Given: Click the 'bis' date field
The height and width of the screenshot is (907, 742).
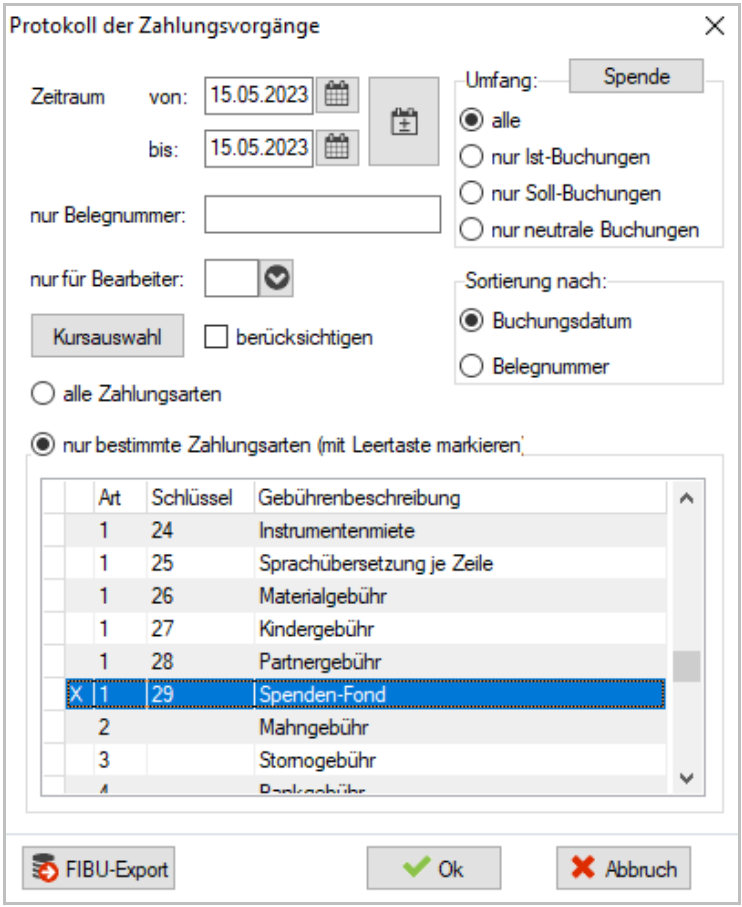Looking at the screenshot, I should [259, 148].
